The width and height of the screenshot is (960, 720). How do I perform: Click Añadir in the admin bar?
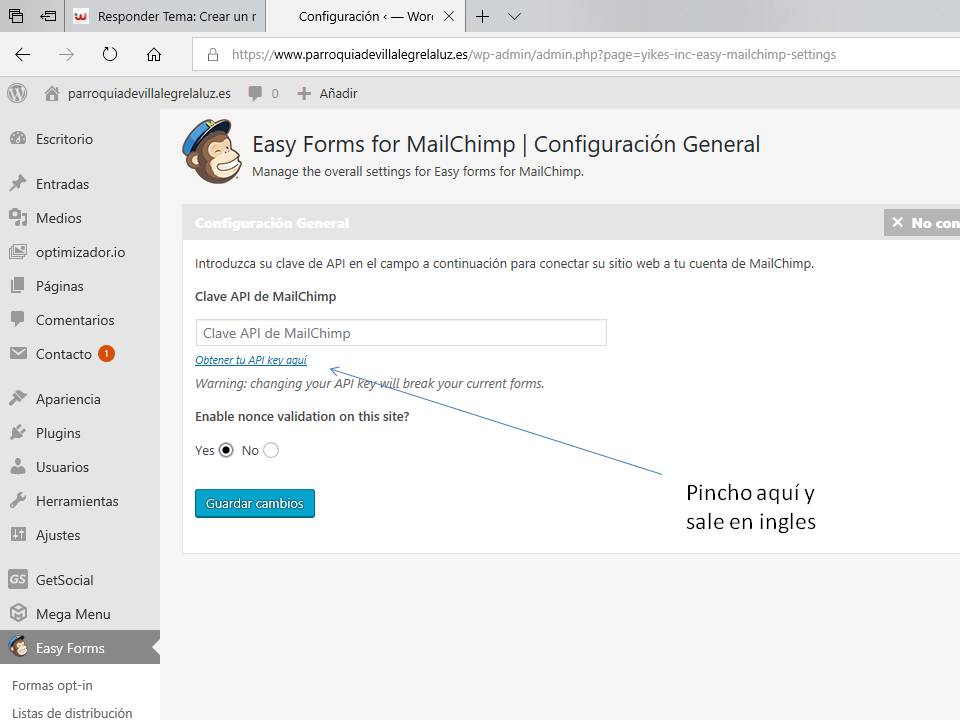pos(327,93)
